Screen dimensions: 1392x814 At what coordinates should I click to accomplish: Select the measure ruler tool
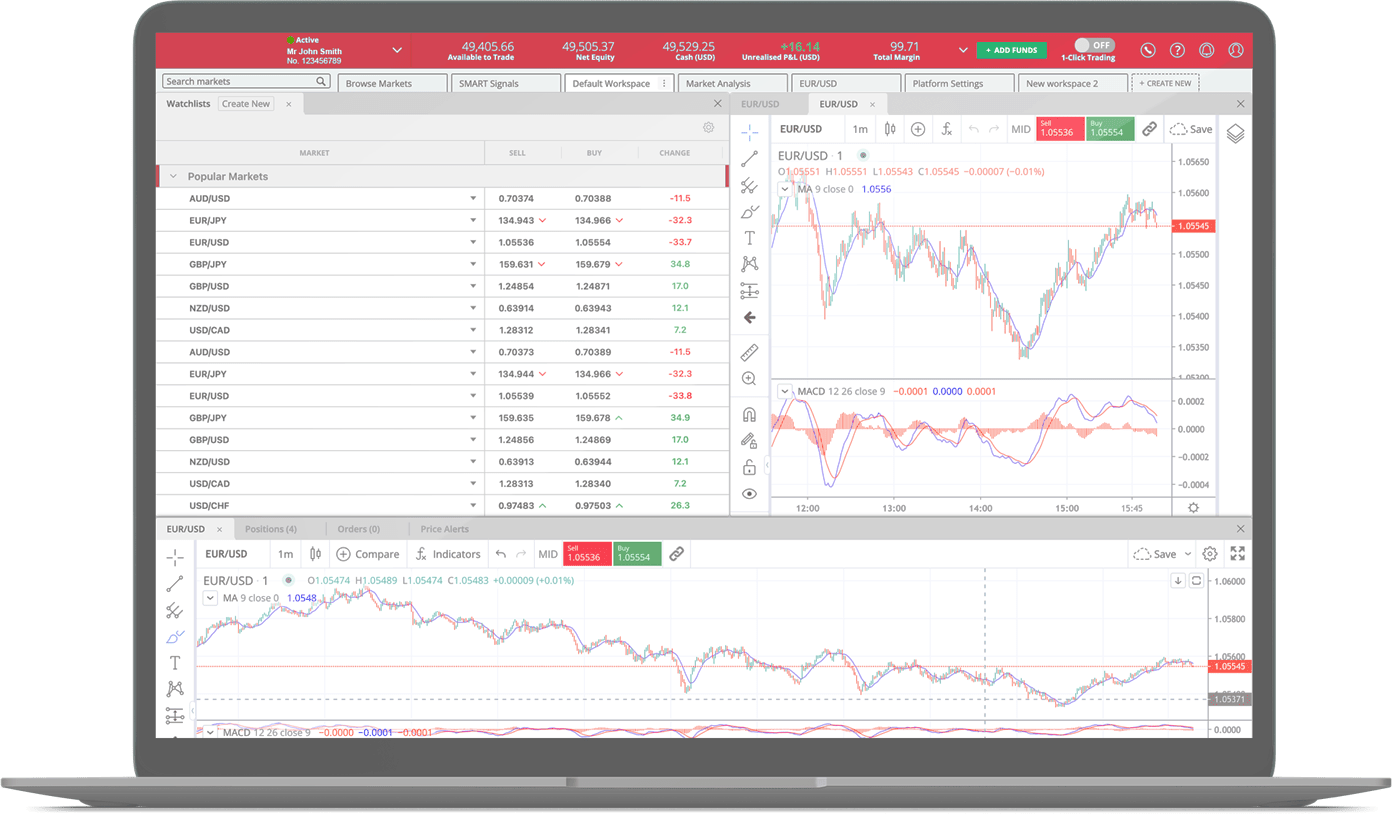click(x=750, y=352)
